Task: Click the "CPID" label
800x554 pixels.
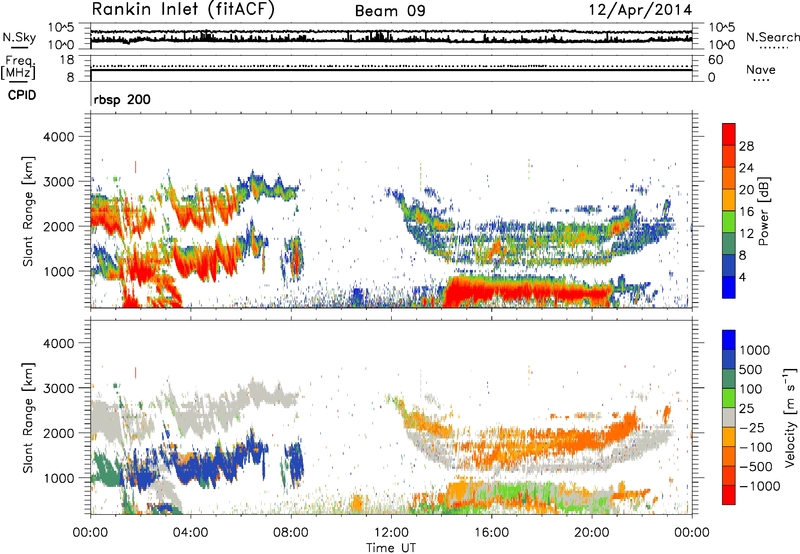Action: click(22, 95)
